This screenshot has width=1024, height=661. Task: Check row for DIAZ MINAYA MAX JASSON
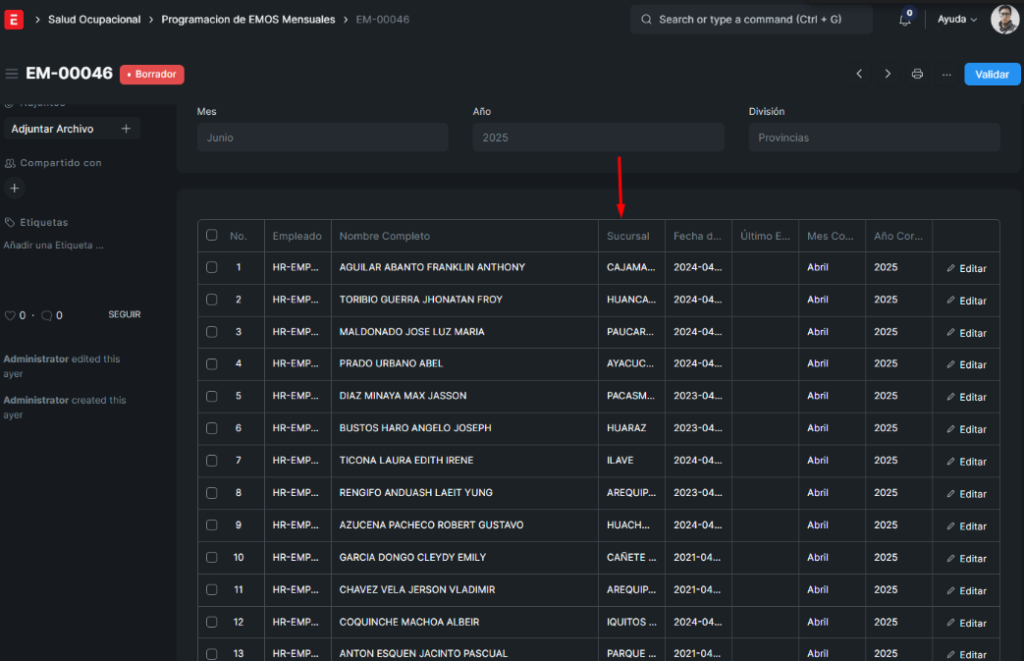pos(212,396)
